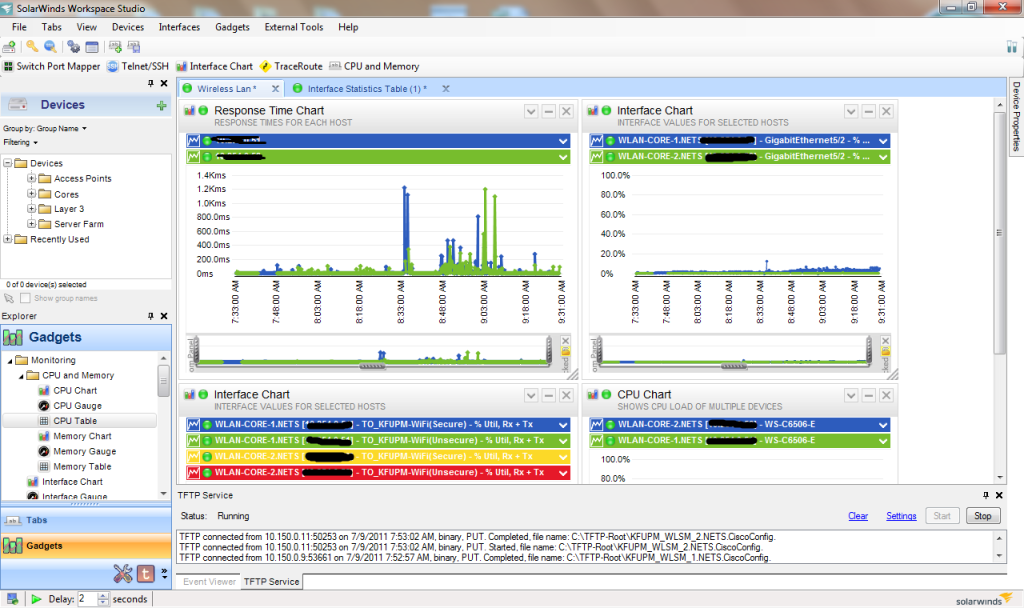Viewport: 1024px width, 608px height.
Task: Click the wrench tools icon at the panel bottom
Action: (x=123, y=573)
